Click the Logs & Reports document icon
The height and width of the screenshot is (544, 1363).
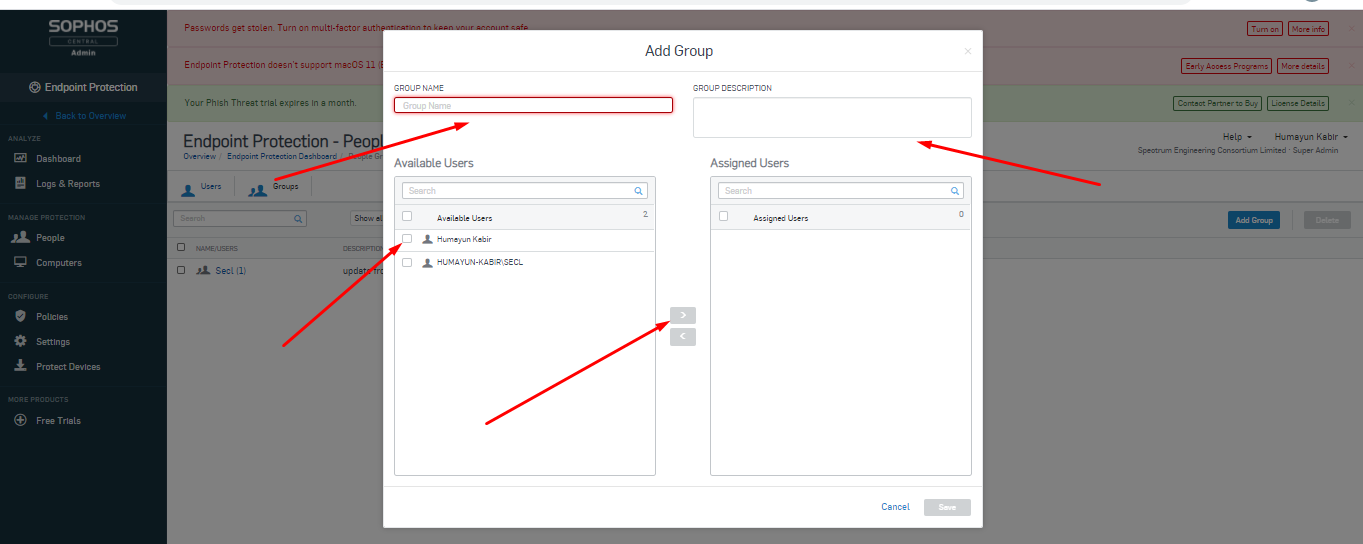[19, 183]
